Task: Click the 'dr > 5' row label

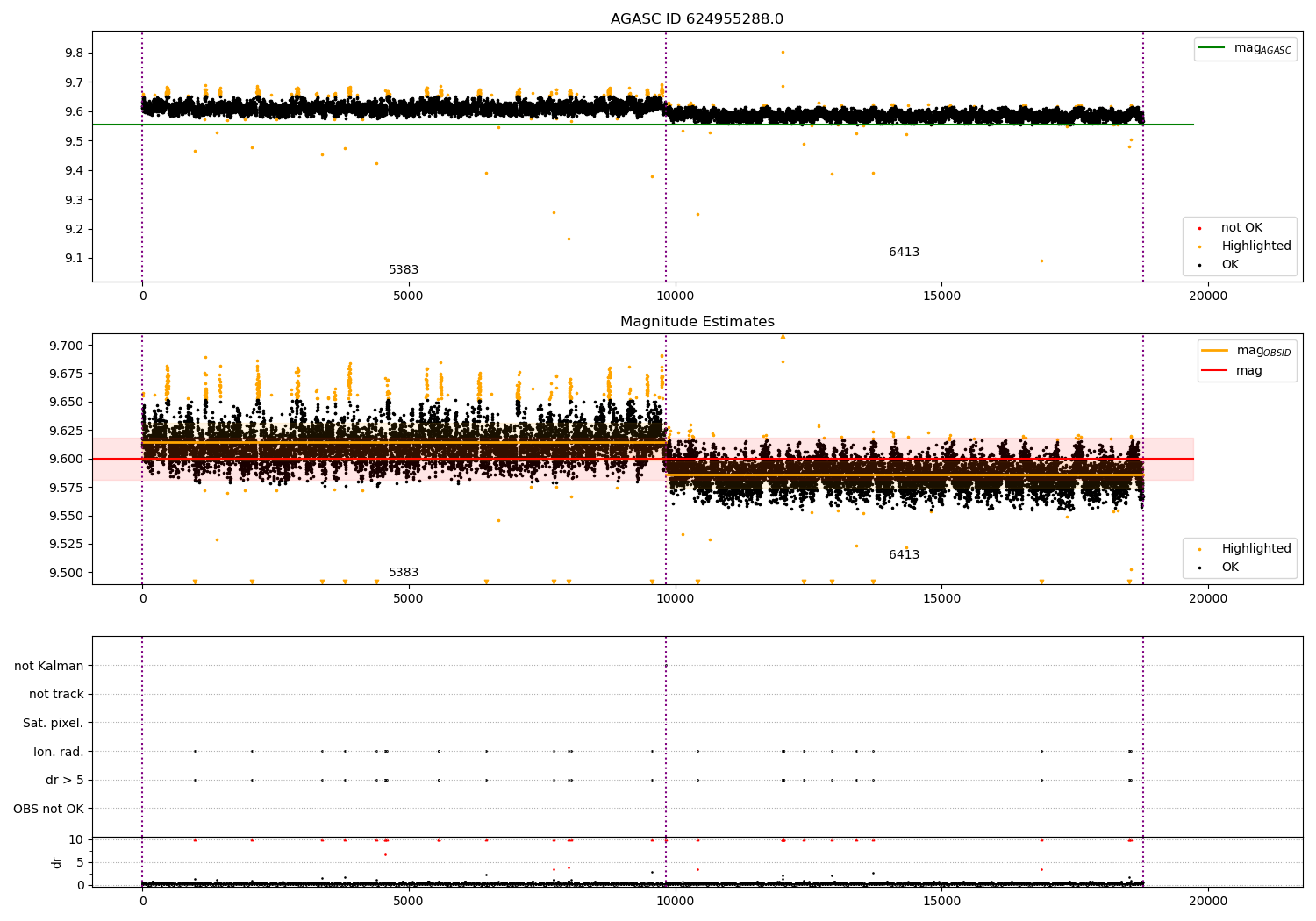Action: (65, 780)
